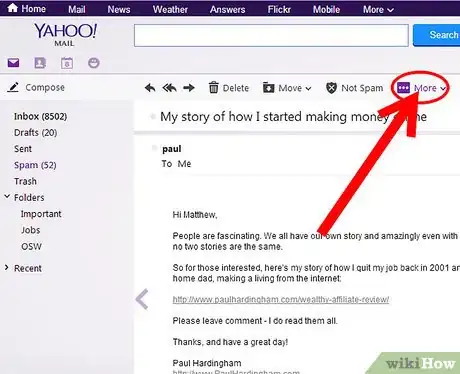Screen dimensions: 460x374
Task: Open the Important folder
Action: (x=41, y=214)
